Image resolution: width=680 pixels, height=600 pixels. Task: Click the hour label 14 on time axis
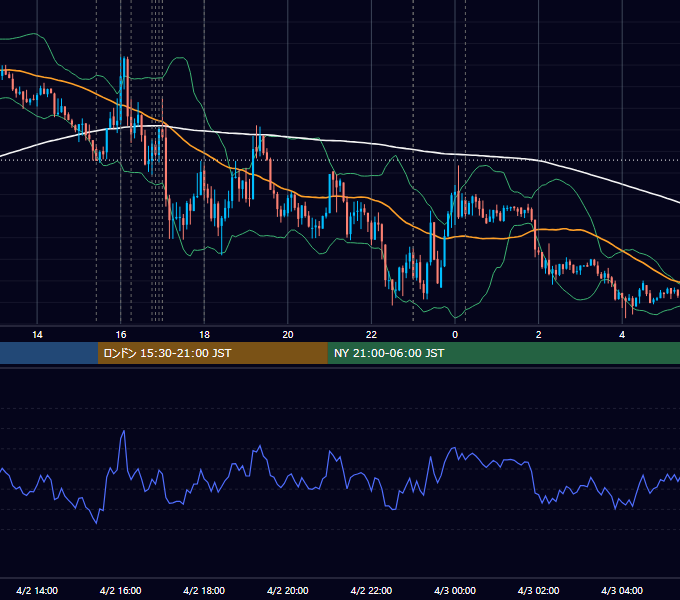click(37, 335)
